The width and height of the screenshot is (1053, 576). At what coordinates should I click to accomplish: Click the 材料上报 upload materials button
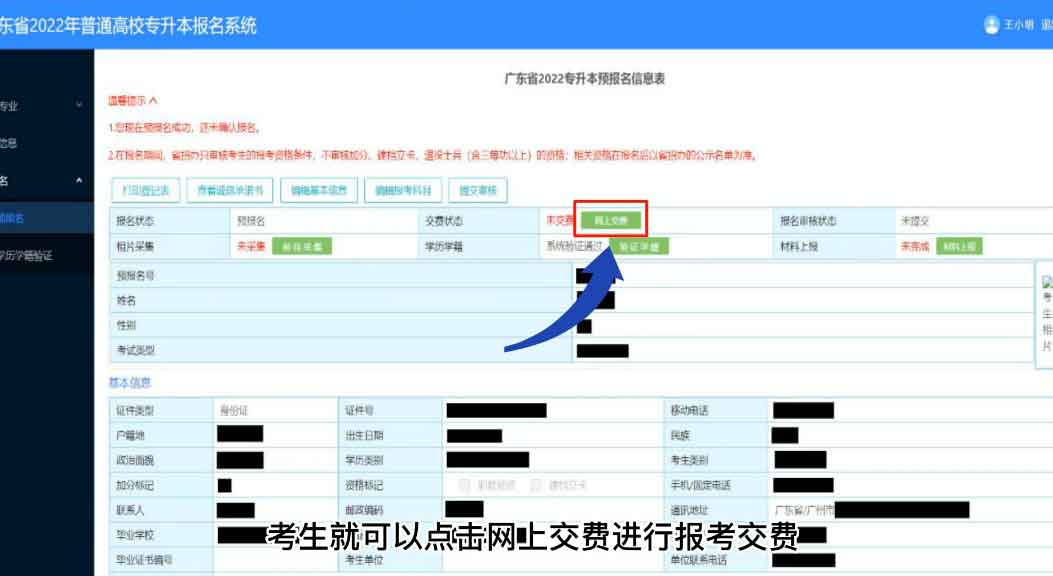(x=961, y=243)
